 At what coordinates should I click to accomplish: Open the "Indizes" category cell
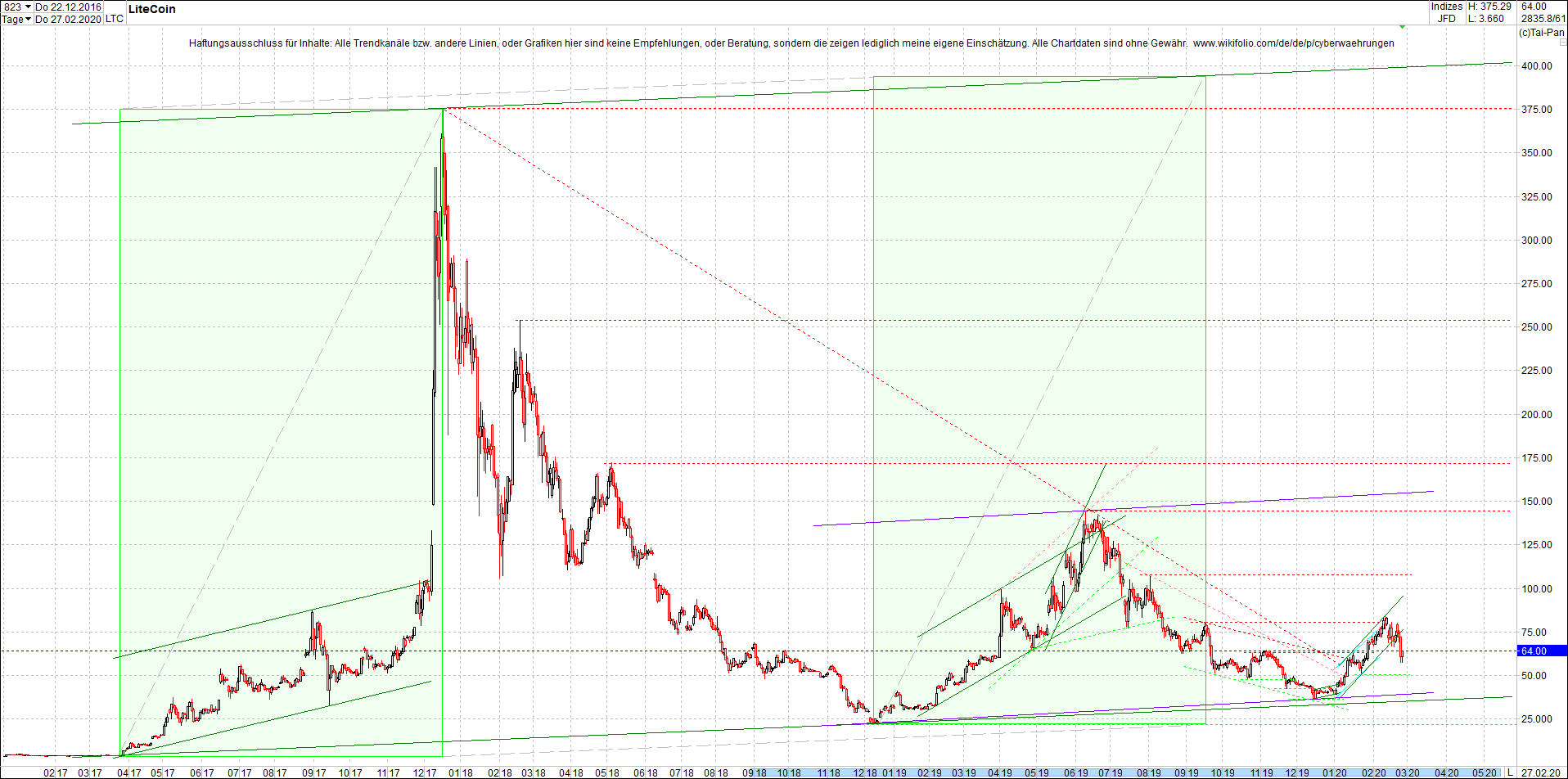click(1445, 6)
